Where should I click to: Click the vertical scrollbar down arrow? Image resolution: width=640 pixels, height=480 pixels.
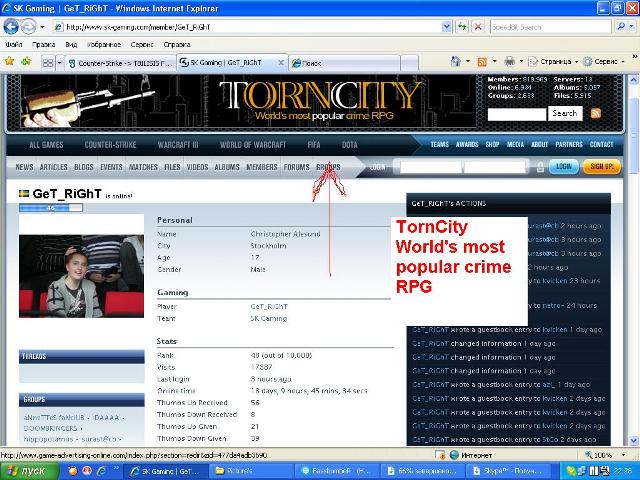pyautogui.click(x=633, y=441)
